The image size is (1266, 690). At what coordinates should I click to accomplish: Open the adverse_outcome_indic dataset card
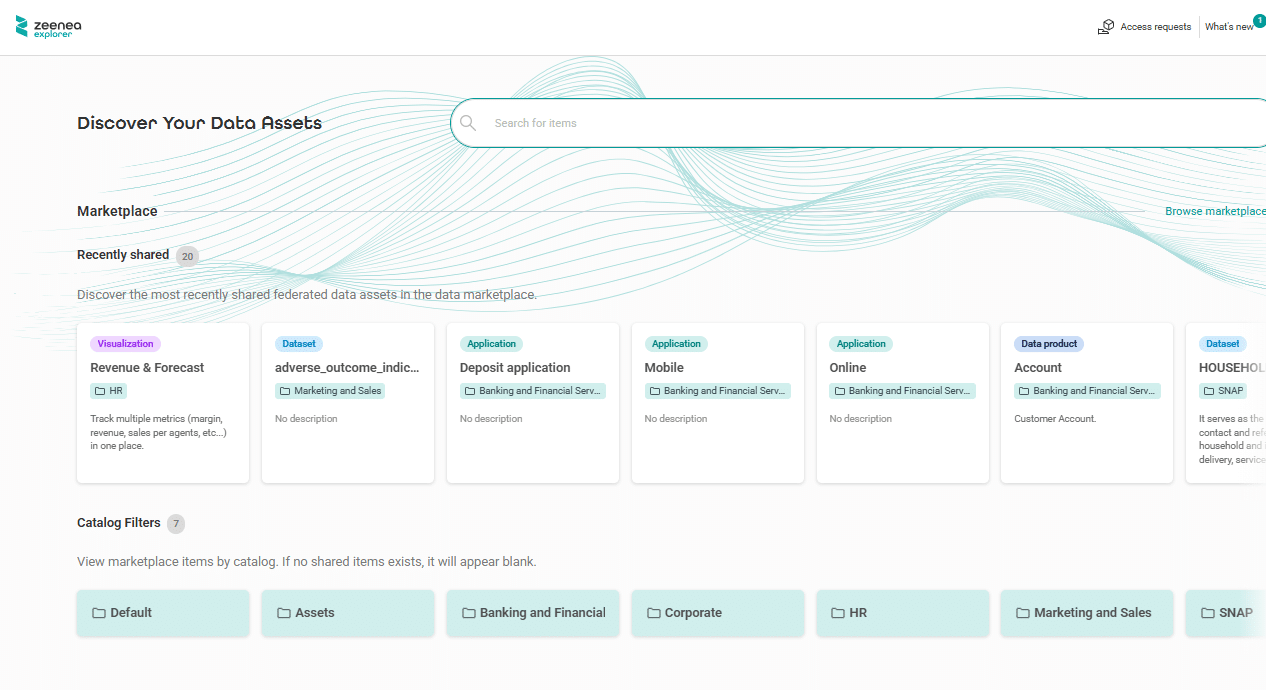[347, 403]
